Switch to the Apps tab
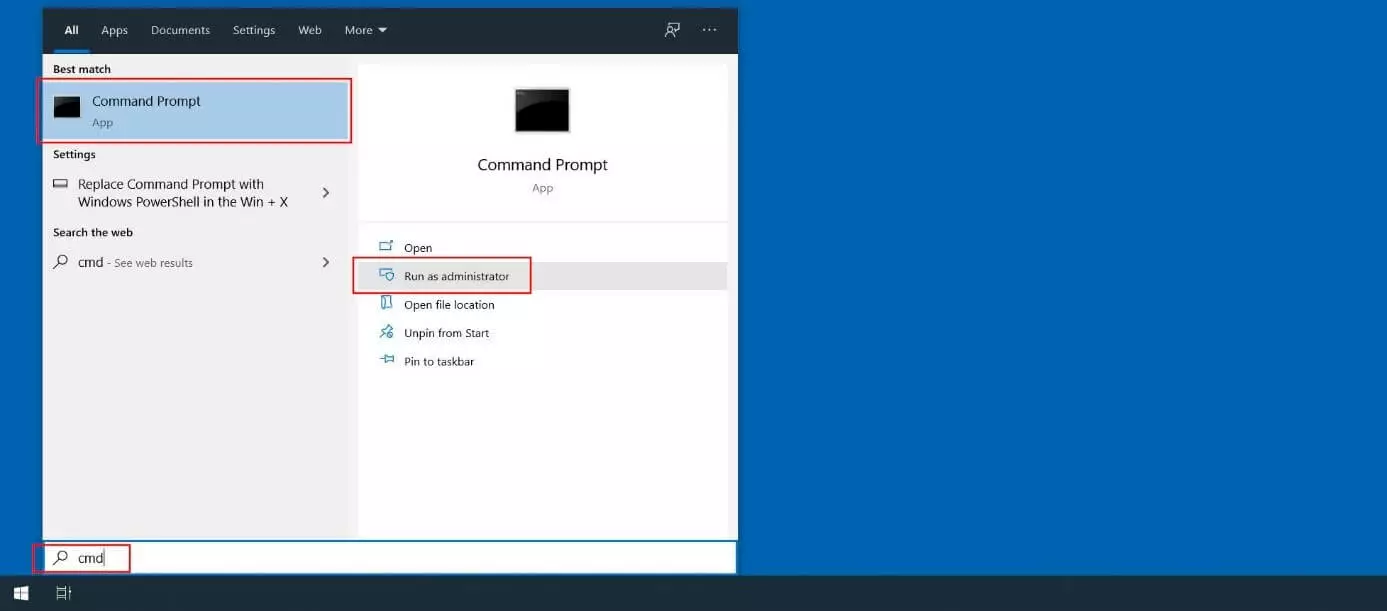 (114, 30)
